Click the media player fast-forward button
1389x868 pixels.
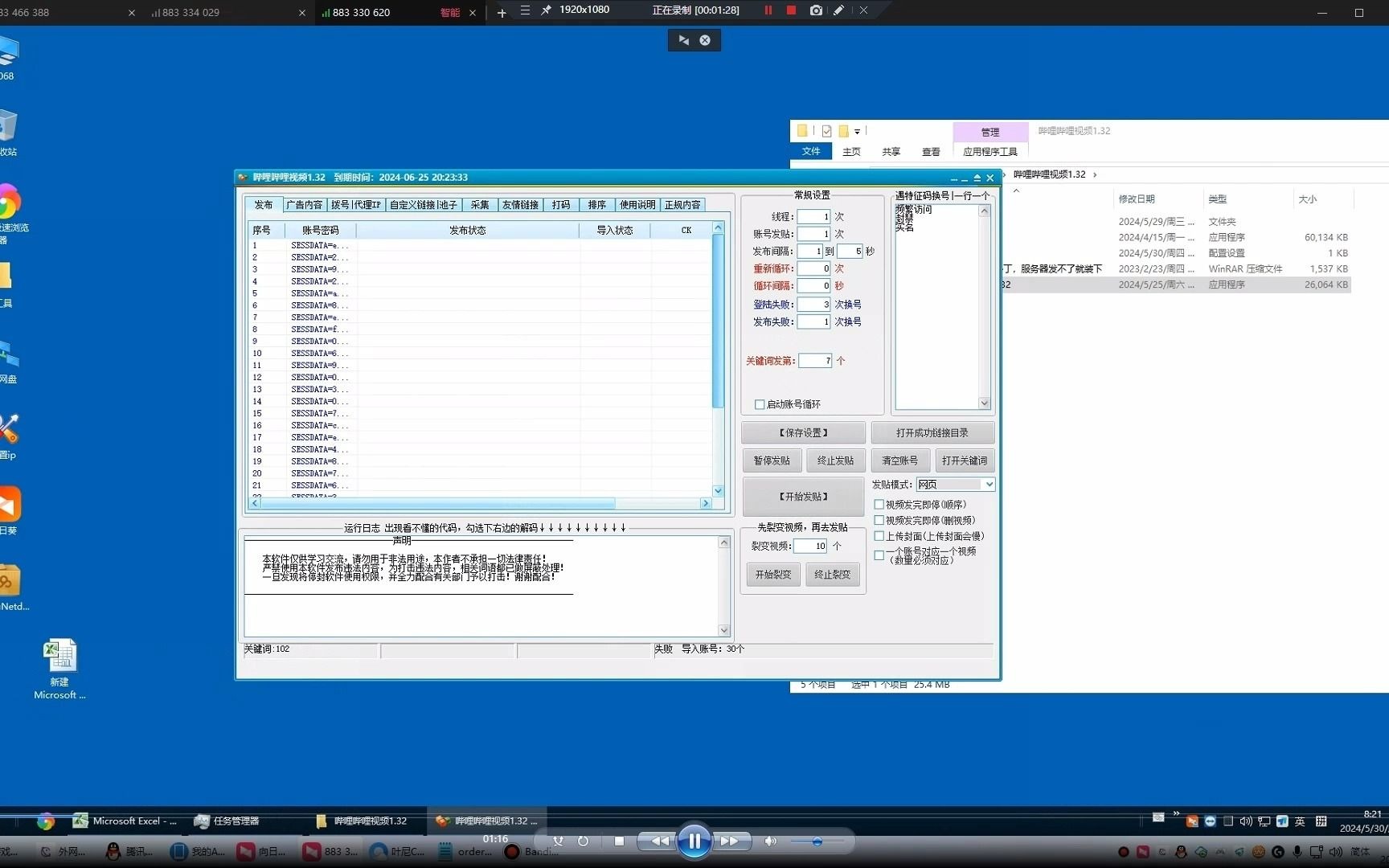(729, 841)
